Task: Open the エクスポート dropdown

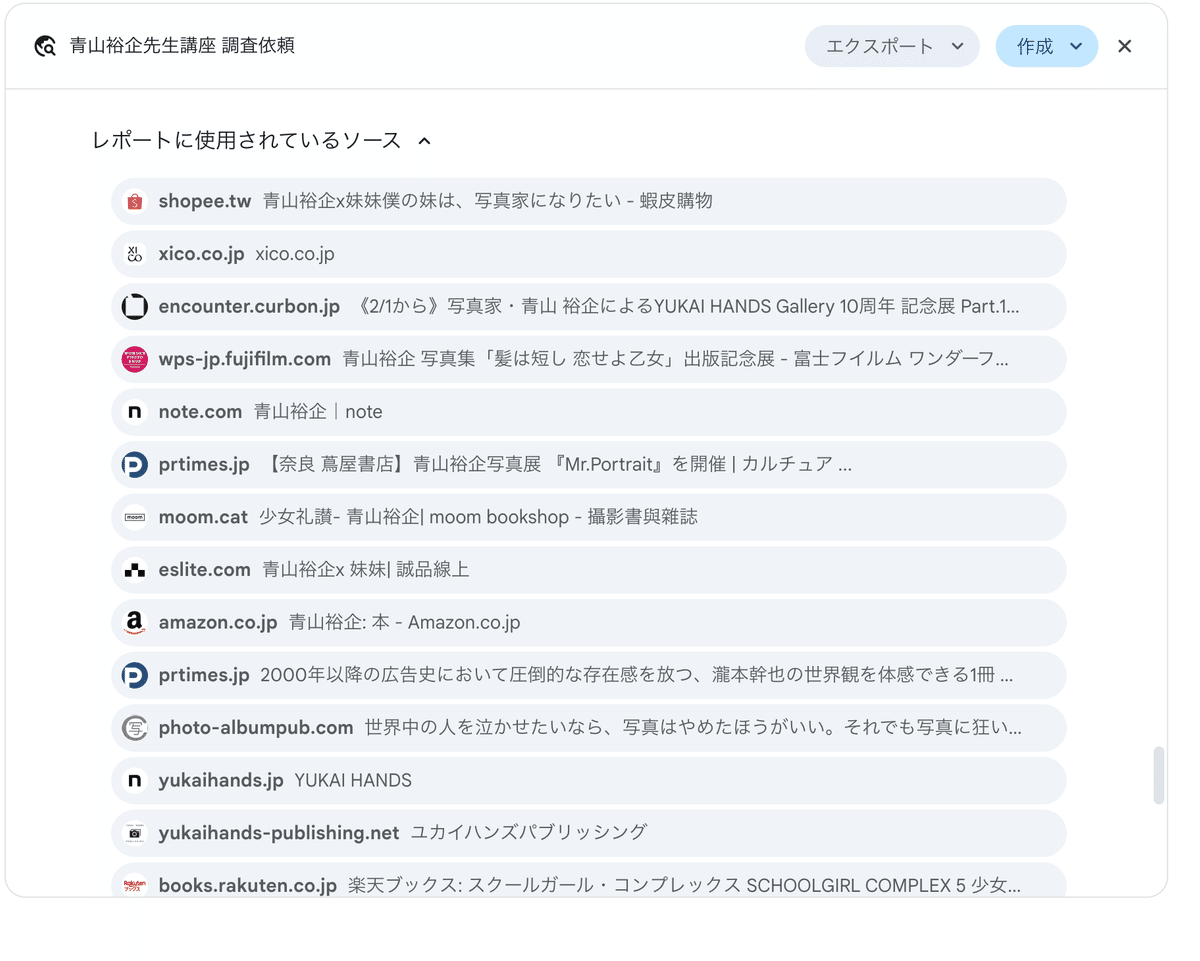Action: (x=892, y=46)
